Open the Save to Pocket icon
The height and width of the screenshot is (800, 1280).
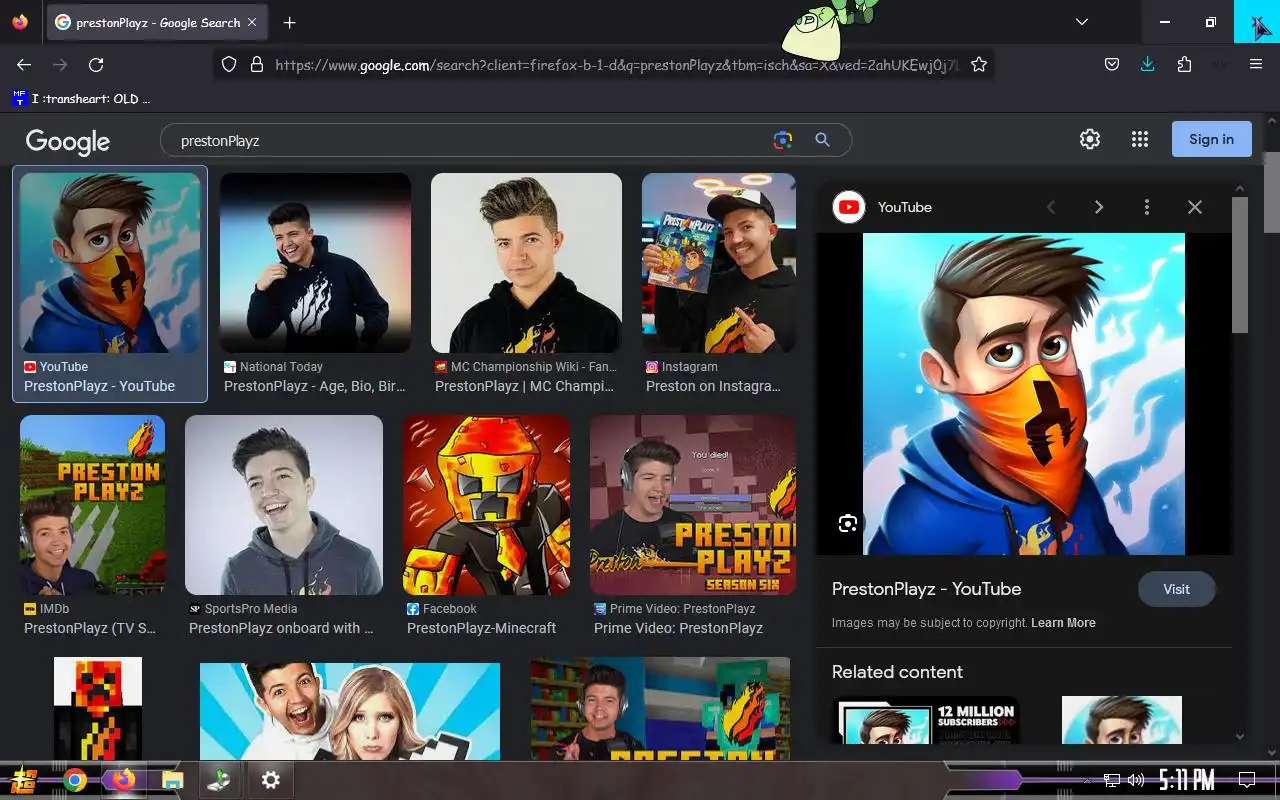click(1111, 64)
